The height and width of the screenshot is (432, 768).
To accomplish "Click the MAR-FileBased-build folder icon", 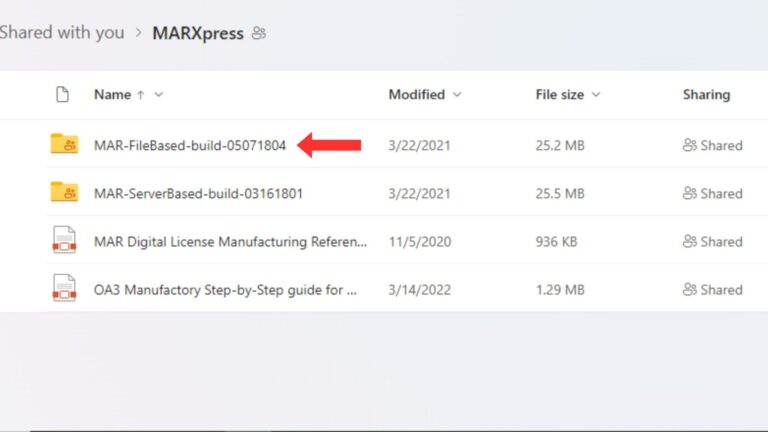I will click(64, 144).
